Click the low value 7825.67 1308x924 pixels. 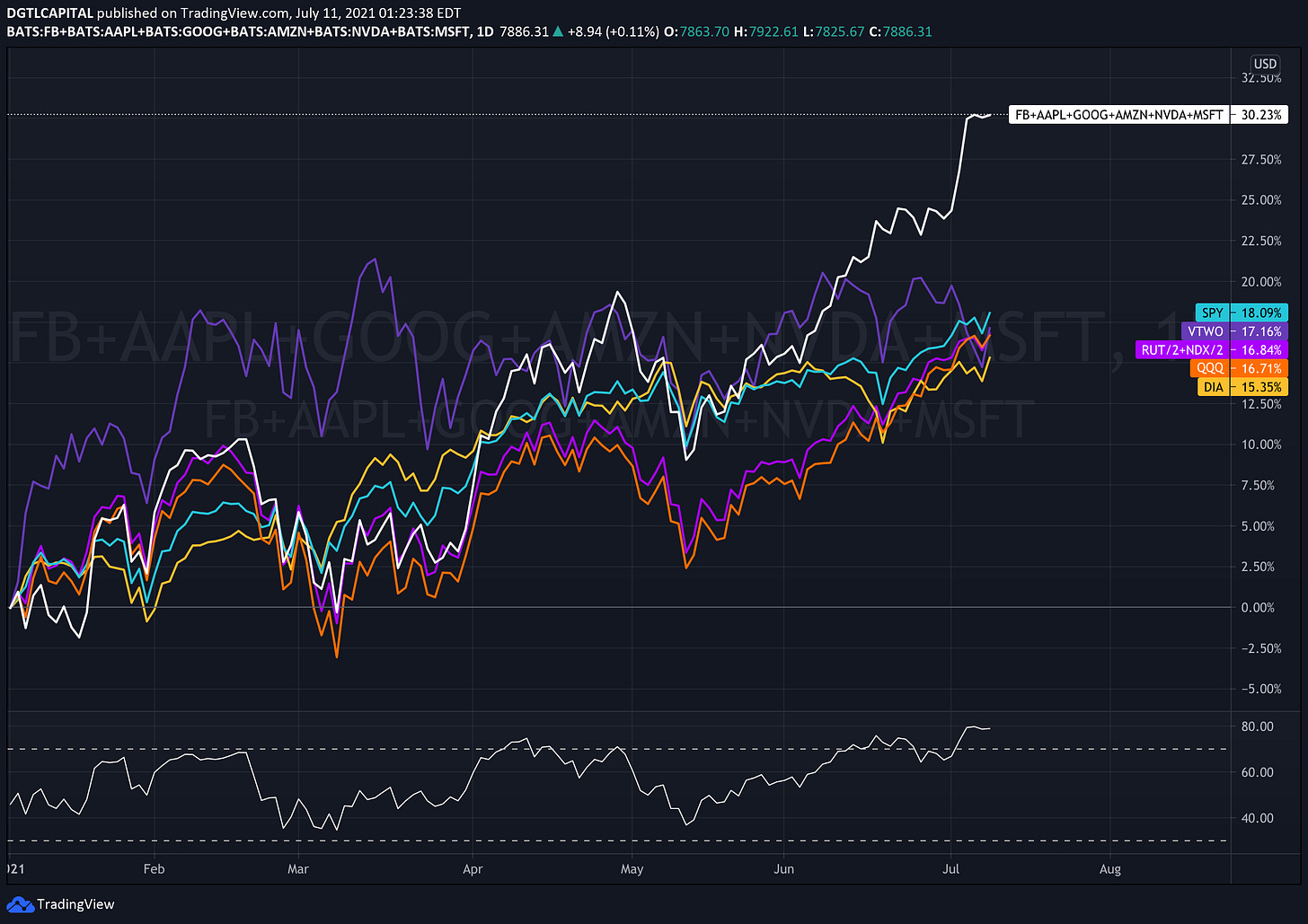pos(839,31)
